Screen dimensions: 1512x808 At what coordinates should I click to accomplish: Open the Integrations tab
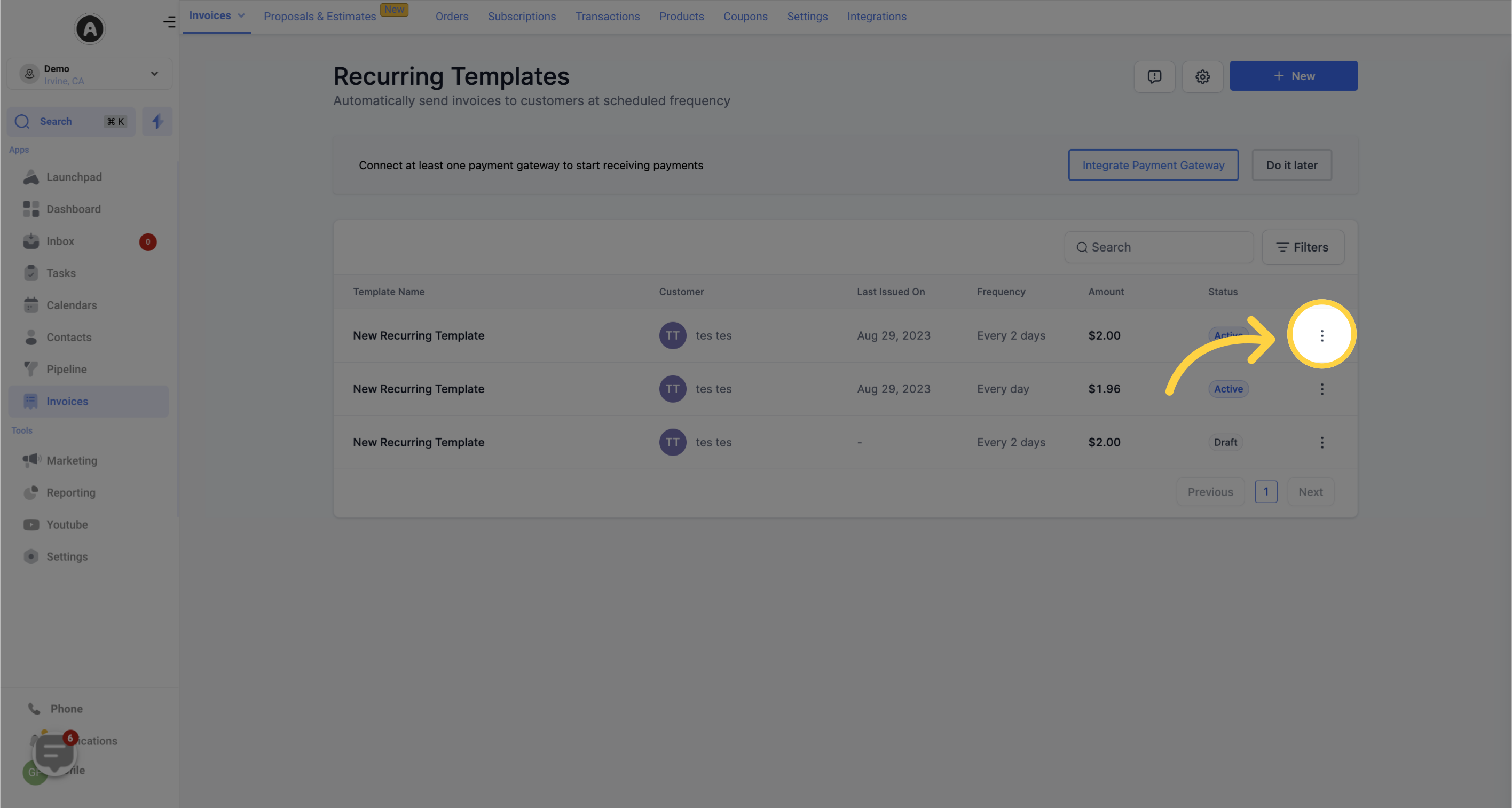pyautogui.click(x=877, y=17)
